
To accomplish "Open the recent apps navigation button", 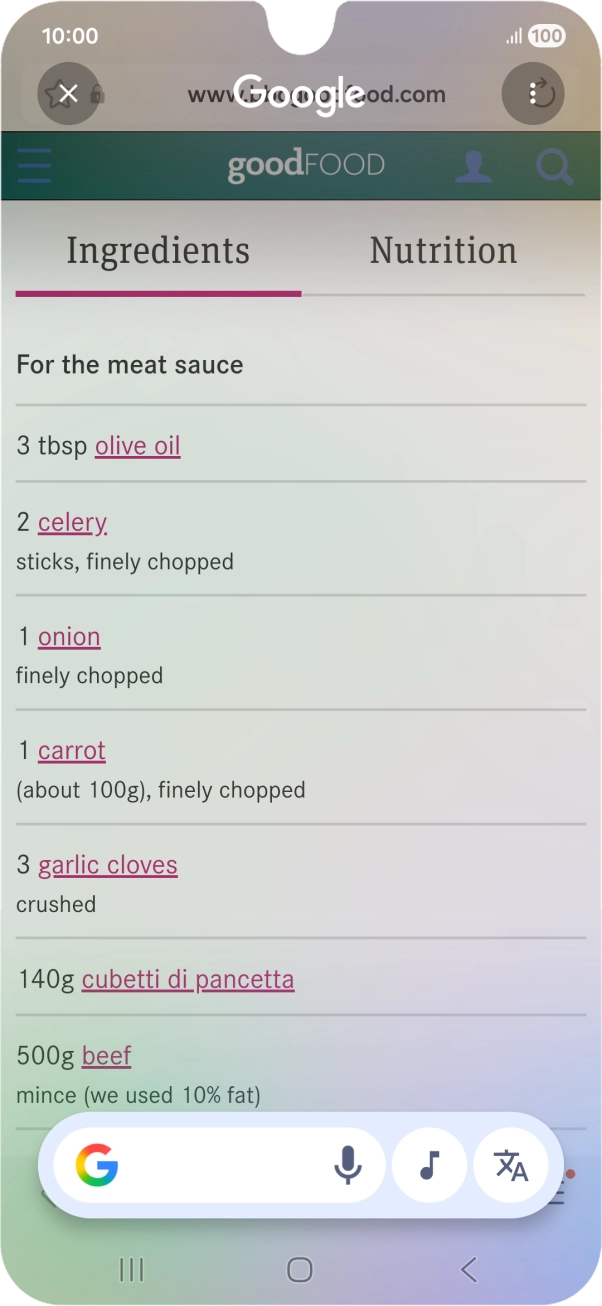I will (131, 1270).
